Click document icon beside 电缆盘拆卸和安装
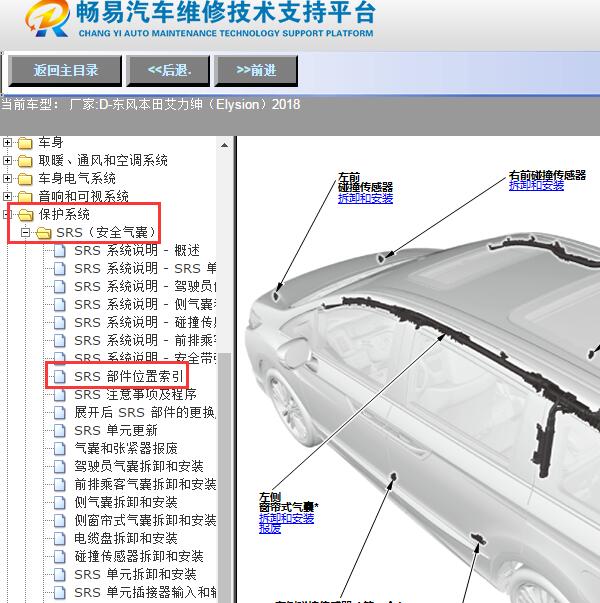 click(x=59, y=538)
